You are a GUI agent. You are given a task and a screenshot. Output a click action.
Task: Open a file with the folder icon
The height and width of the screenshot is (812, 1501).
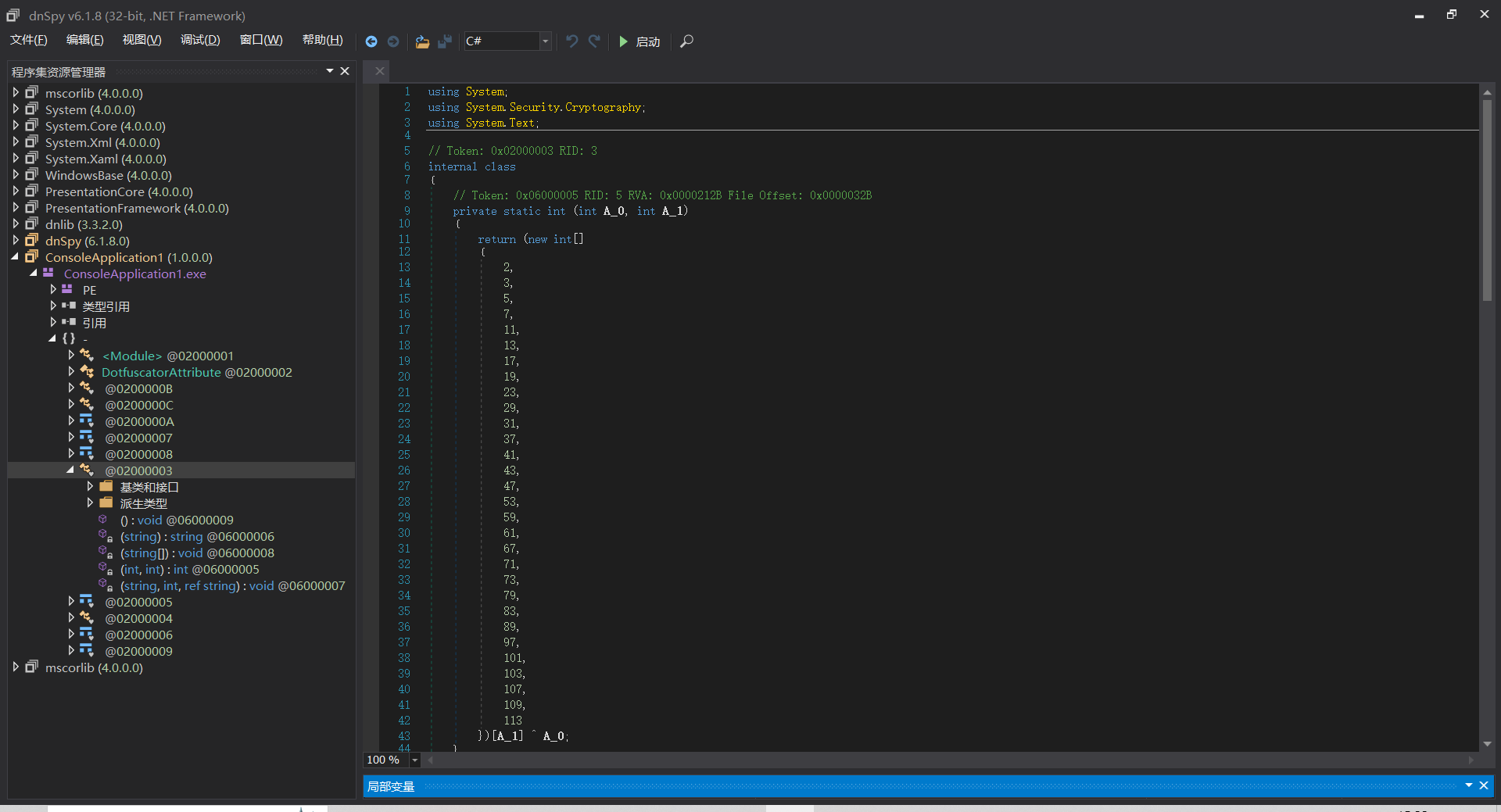coord(422,41)
